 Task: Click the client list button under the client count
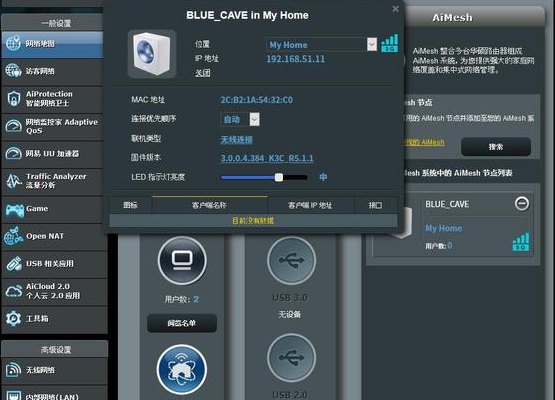pyautogui.click(x=182, y=323)
